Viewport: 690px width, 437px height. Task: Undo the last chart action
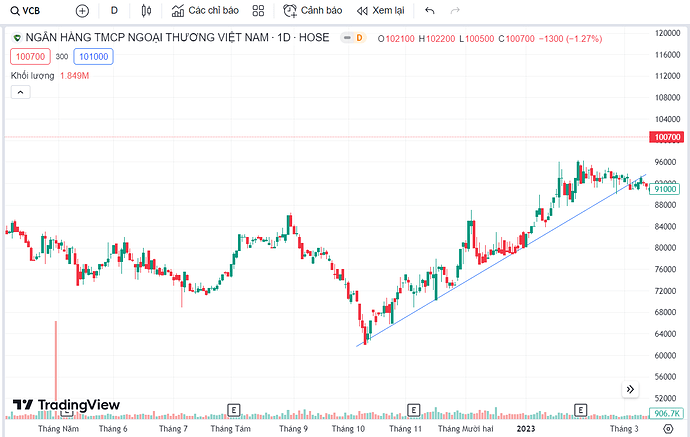[429, 11]
